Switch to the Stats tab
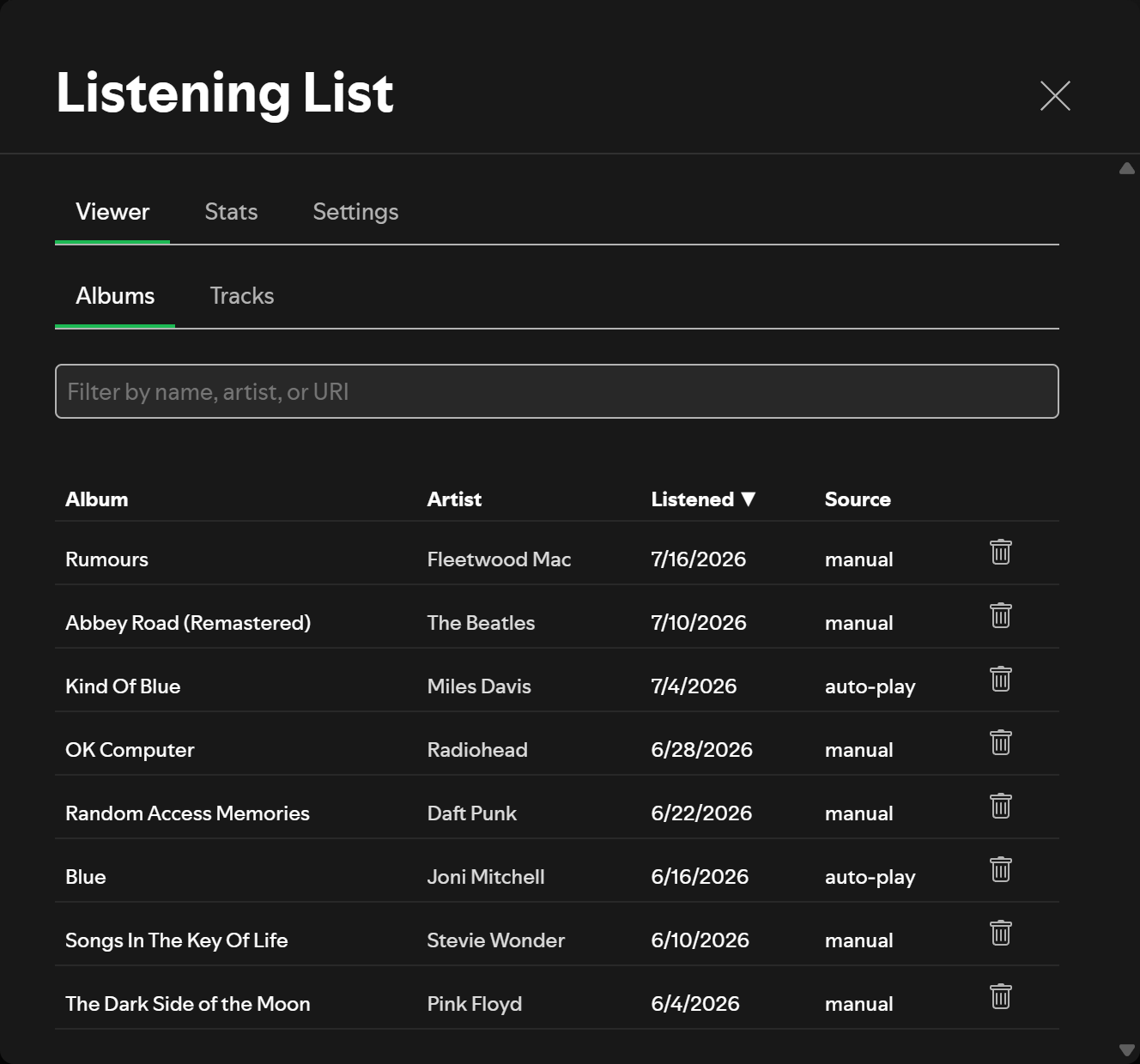The height and width of the screenshot is (1064, 1140). coord(231,212)
